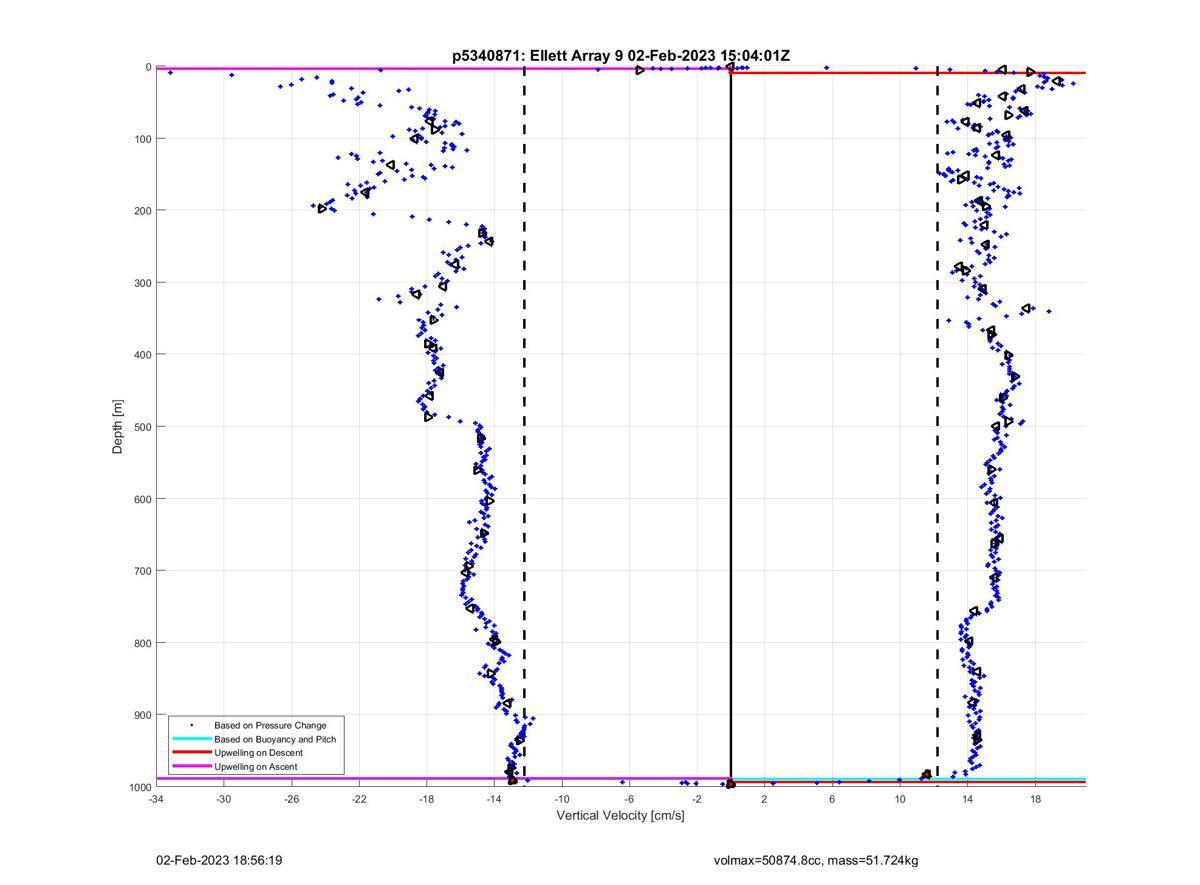Click the x-axis tick label 6
The width and height of the screenshot is (1200, 885).
[x=832, y=799]
